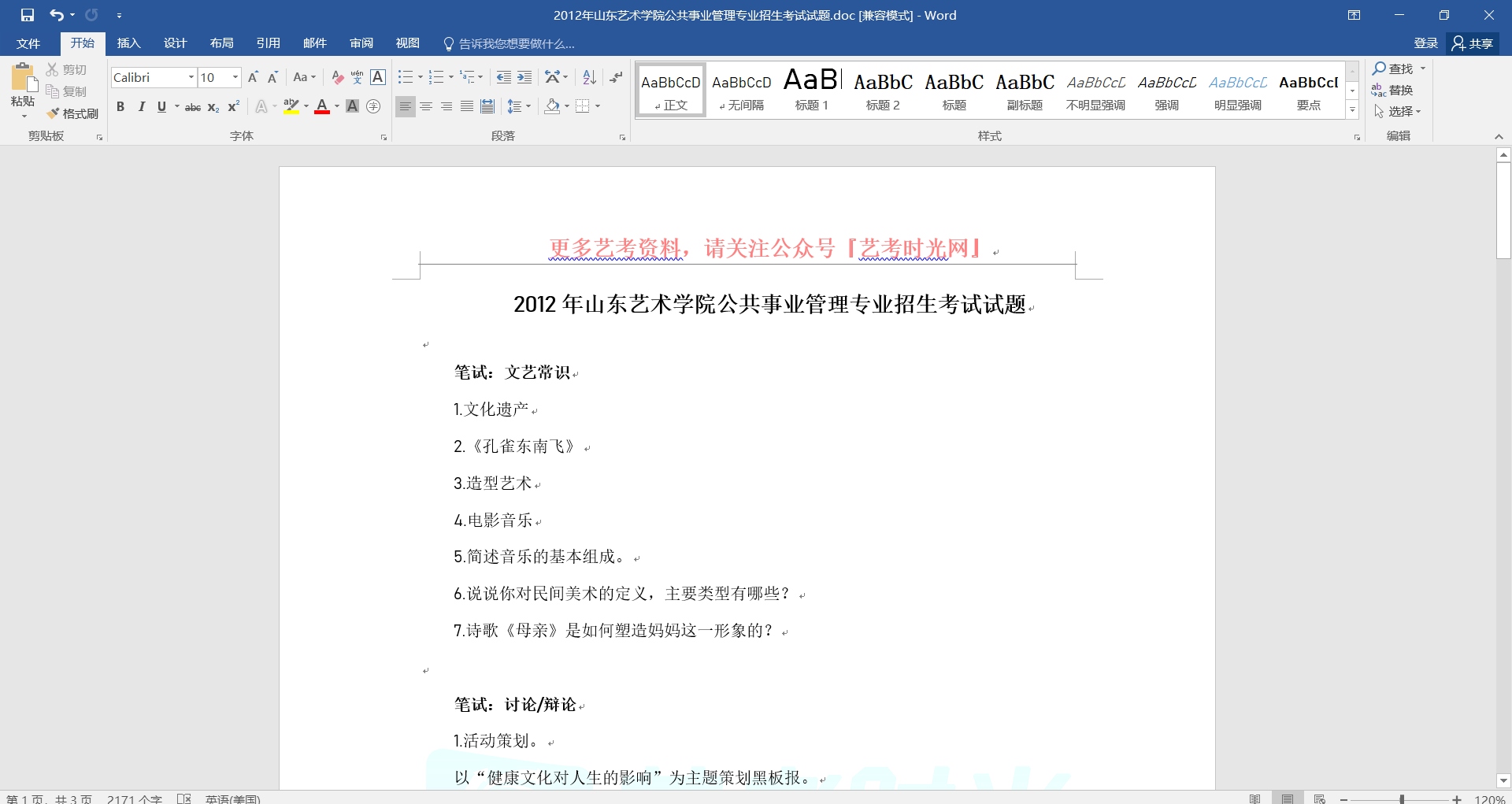
Task: Expand the styles gallery list
Action: tap(1352, 111)
